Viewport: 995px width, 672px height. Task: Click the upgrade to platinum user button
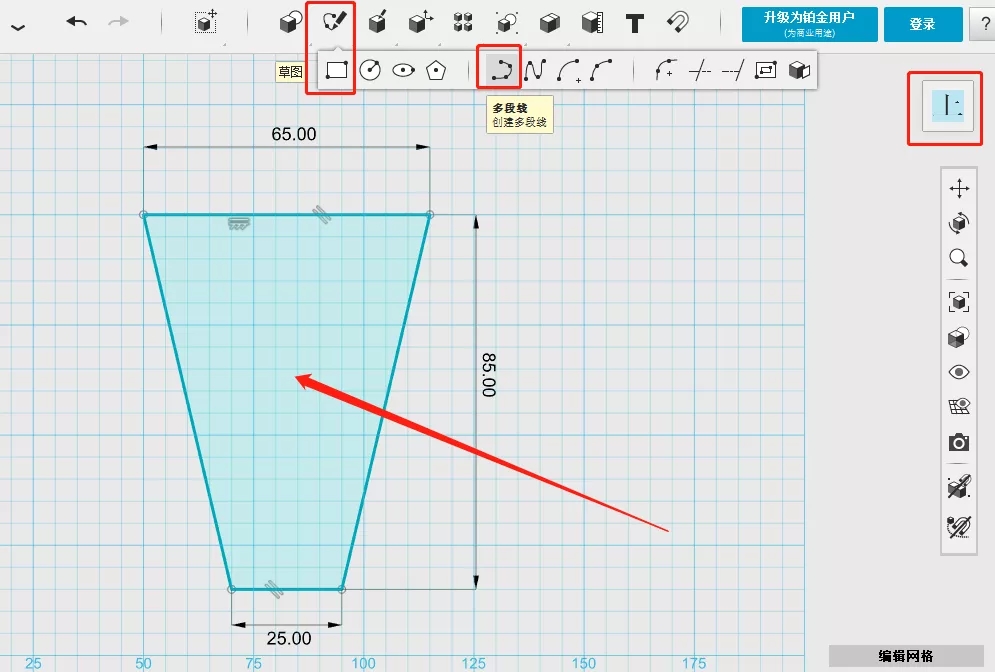click(810, 24)
